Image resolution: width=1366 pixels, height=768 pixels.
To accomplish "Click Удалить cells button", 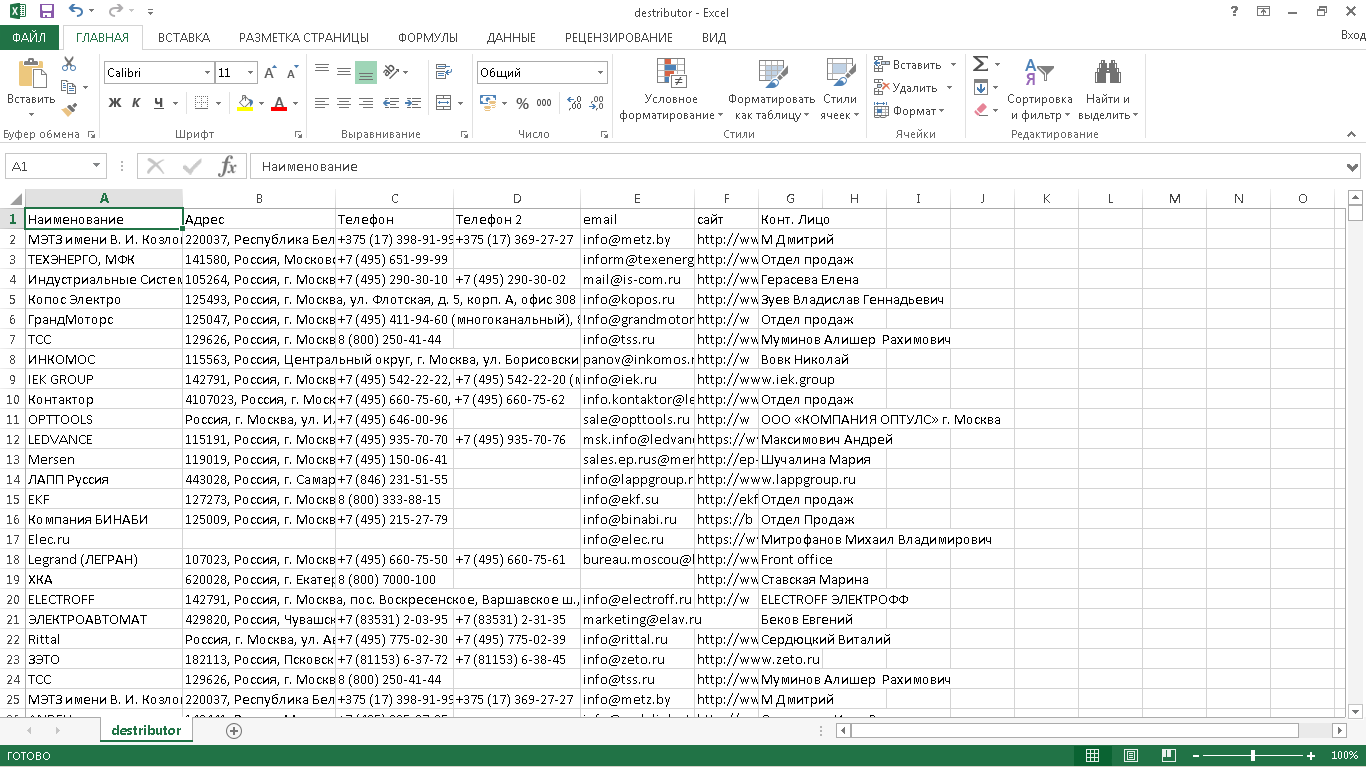I will point(914,88).
